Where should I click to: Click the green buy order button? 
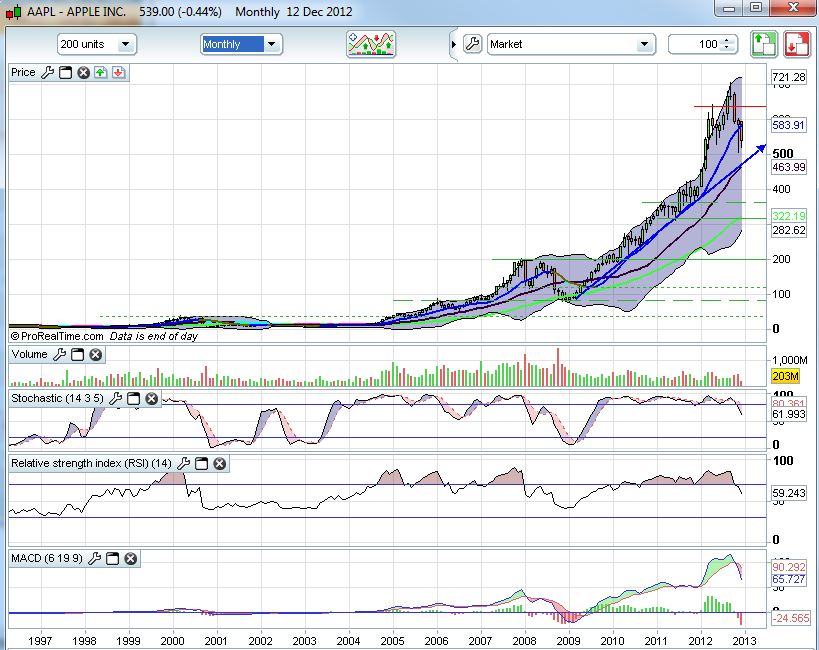[764, 44]
